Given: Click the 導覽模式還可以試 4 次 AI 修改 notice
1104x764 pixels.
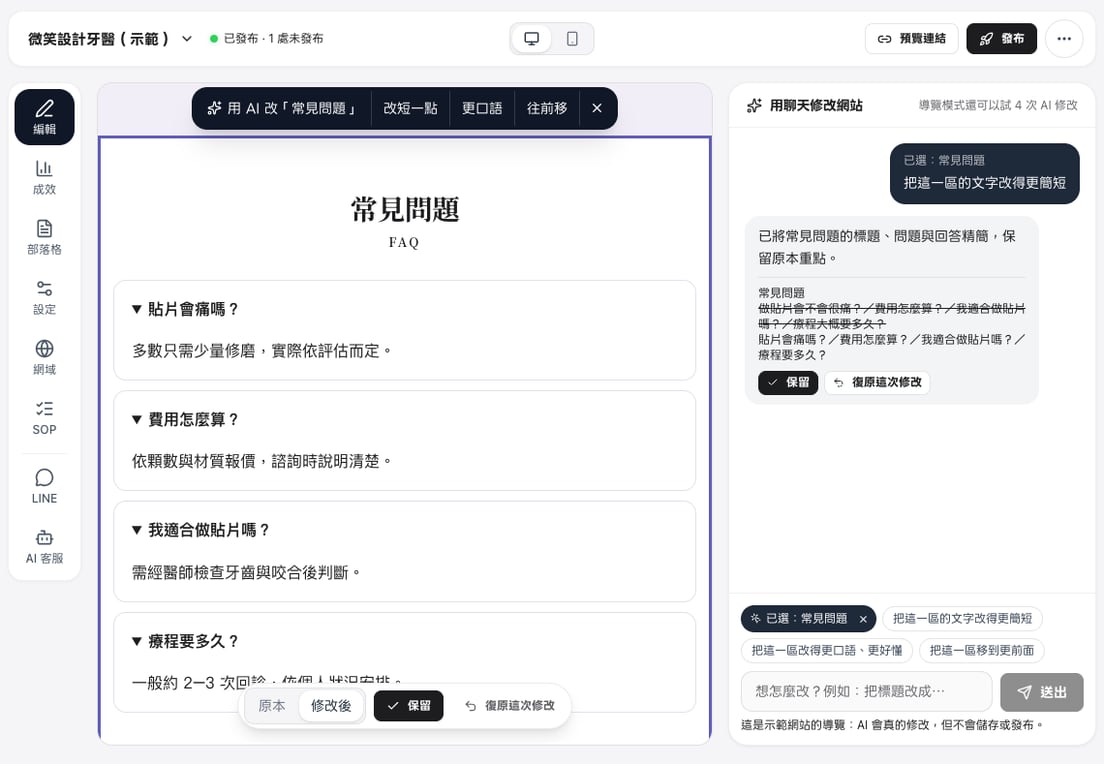Looking at the screenshot, I should (x=998, y=106).
